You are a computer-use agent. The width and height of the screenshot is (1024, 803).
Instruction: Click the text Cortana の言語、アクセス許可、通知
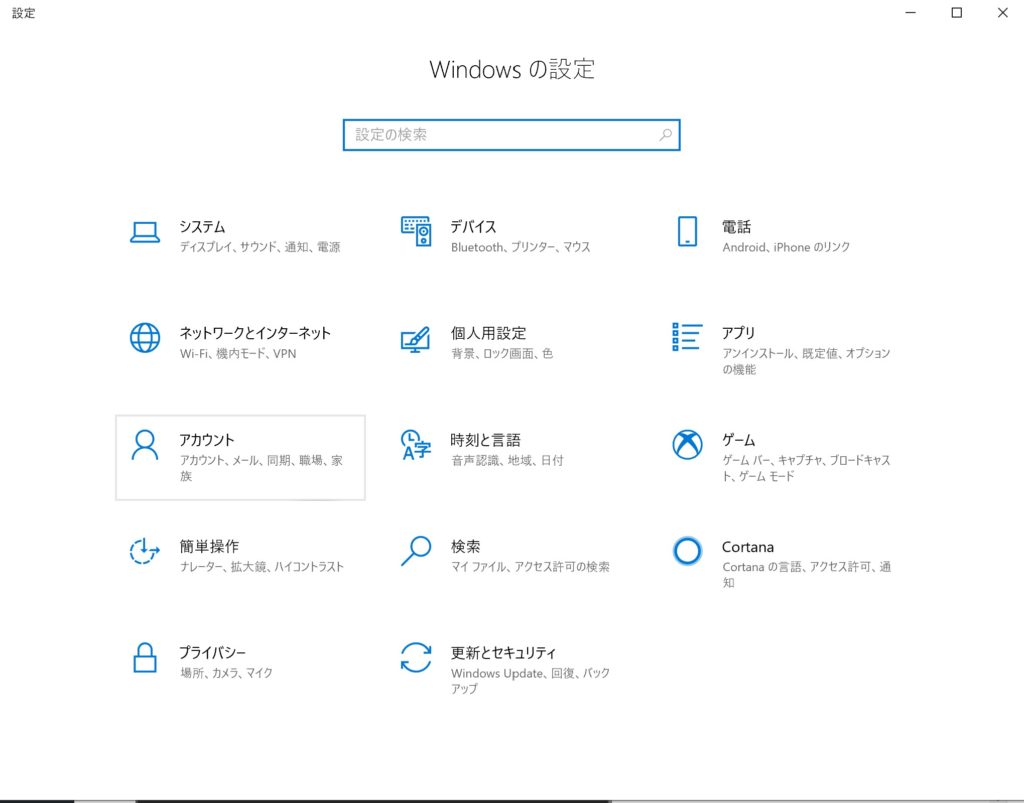(x=806, y=574)
